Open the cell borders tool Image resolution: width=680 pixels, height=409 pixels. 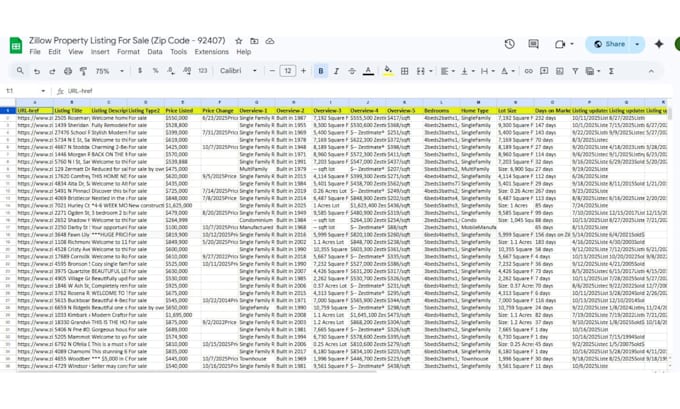pos(404,71)
